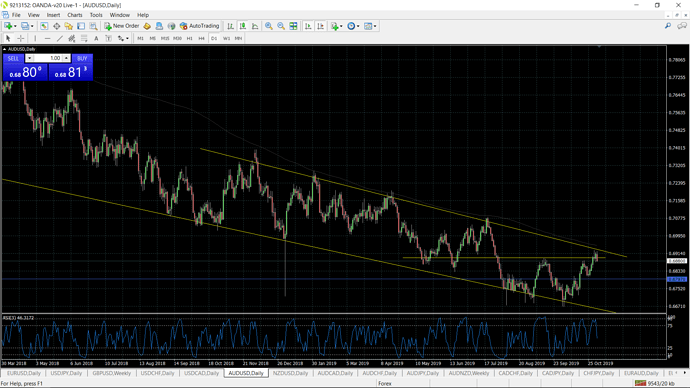The height and width of the screenshot is (388, 690).
Task: Select the Crosshair tool
Action: [x=20, y=38]
